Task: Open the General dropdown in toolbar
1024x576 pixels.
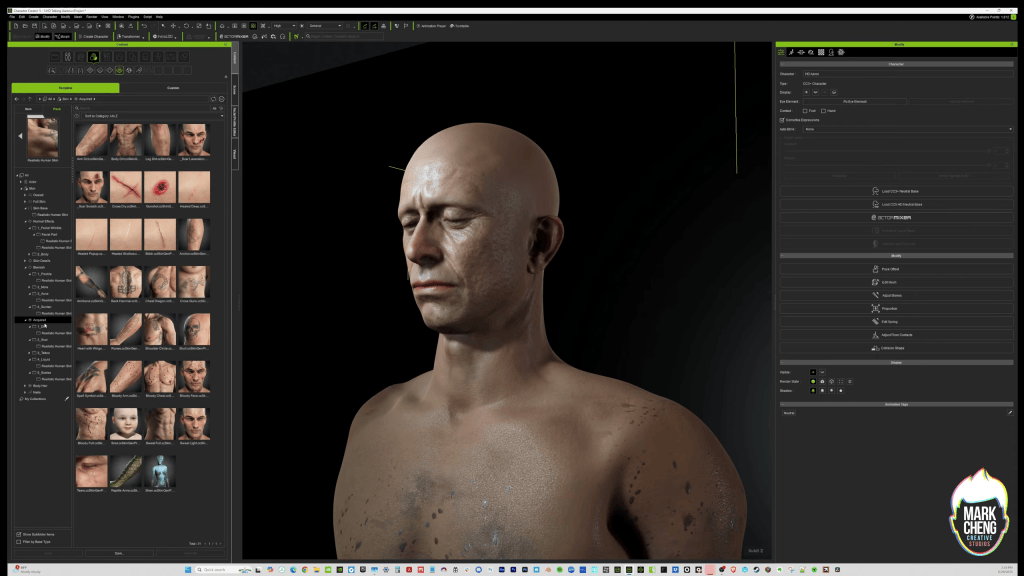Action: tap(325, 26)
